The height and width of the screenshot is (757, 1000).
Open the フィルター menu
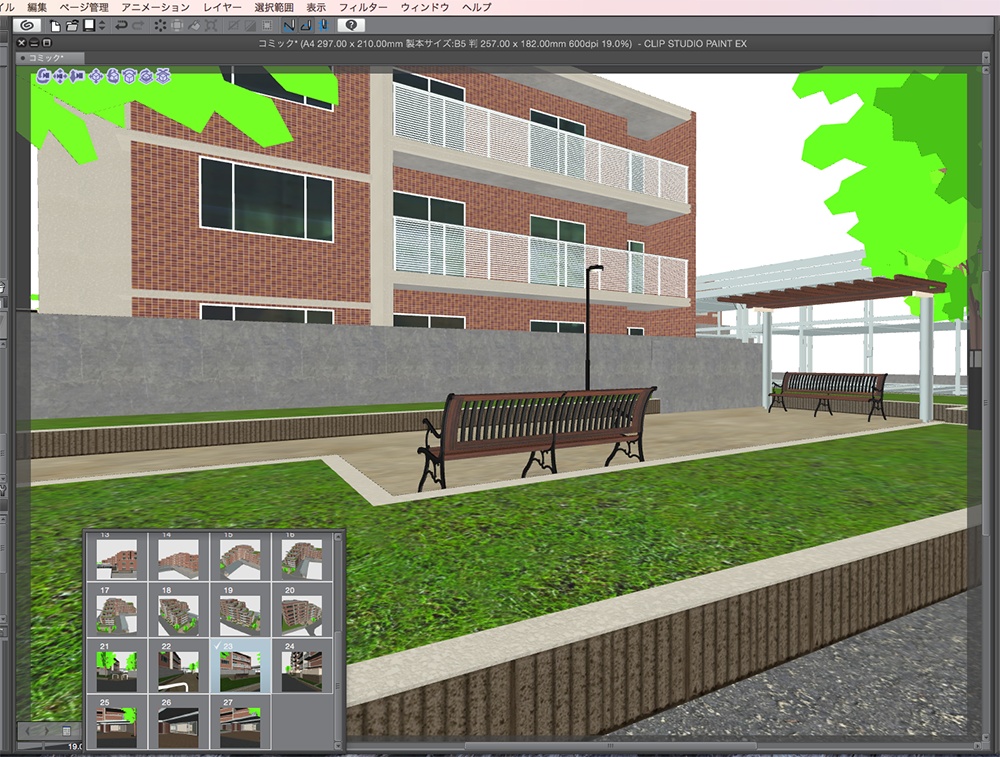(x=366, y=6)
